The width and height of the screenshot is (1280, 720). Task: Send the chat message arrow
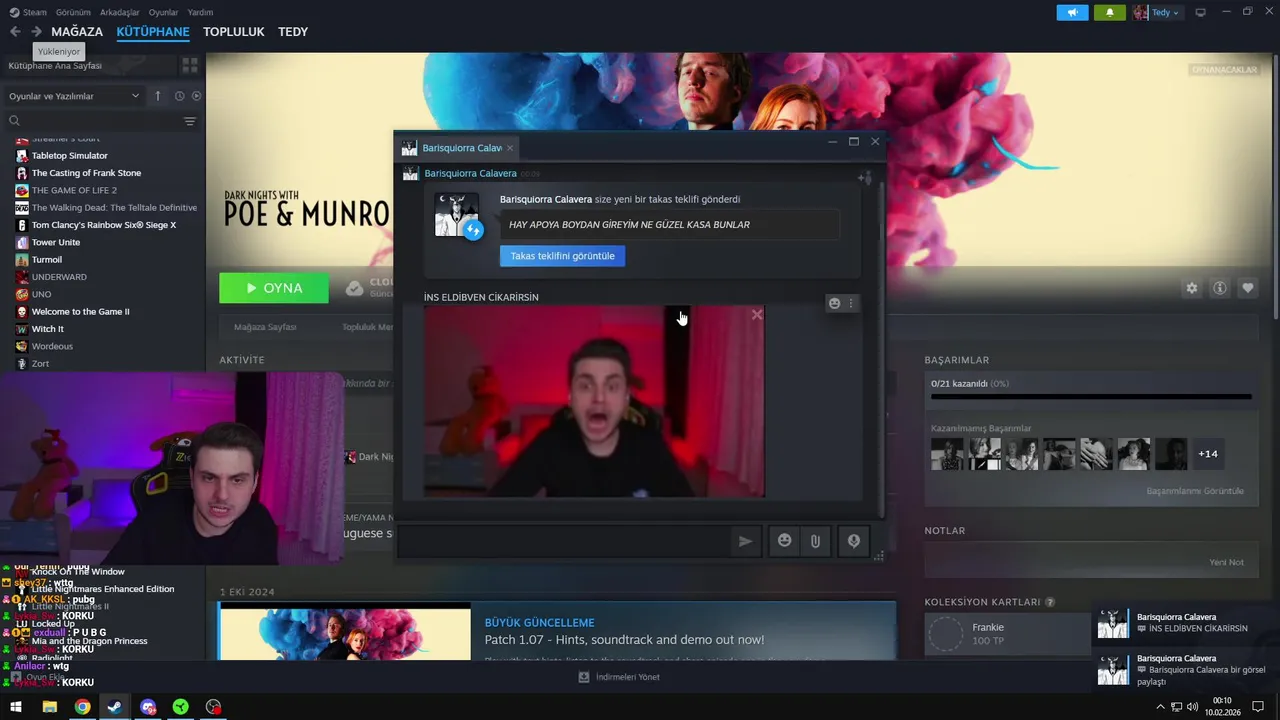point(745,541)
